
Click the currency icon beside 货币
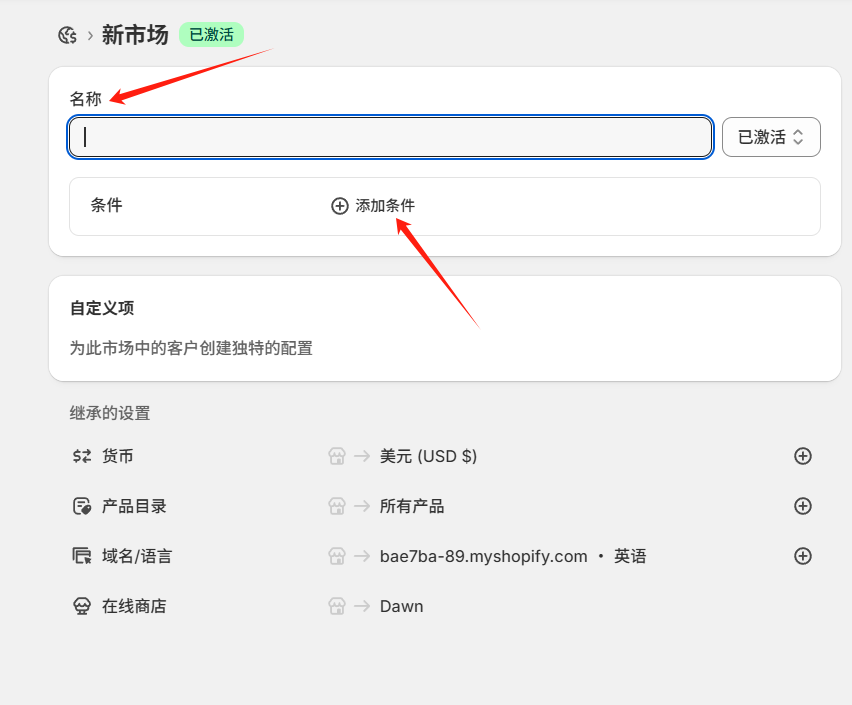click(x=81, y=456)
